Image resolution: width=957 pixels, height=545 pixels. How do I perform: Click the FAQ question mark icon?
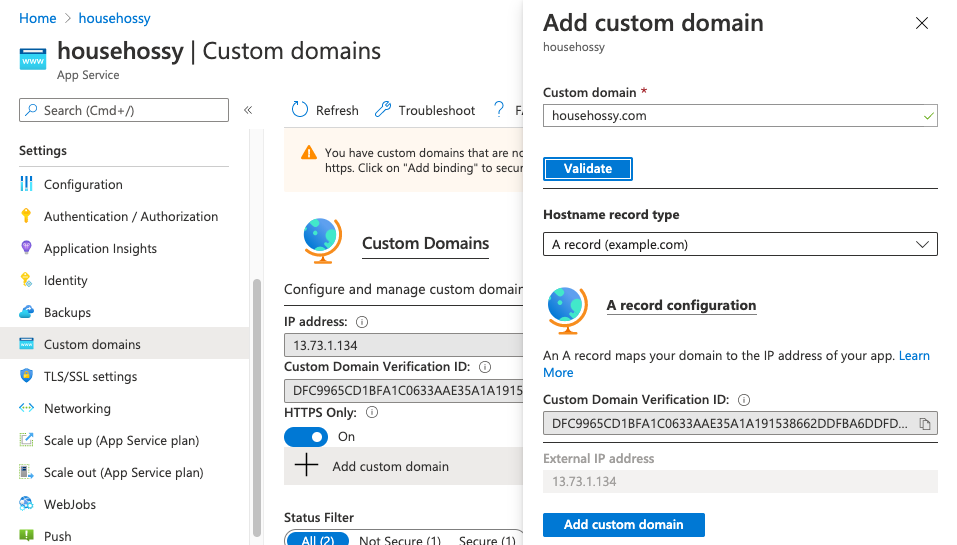tap(499, 109)
